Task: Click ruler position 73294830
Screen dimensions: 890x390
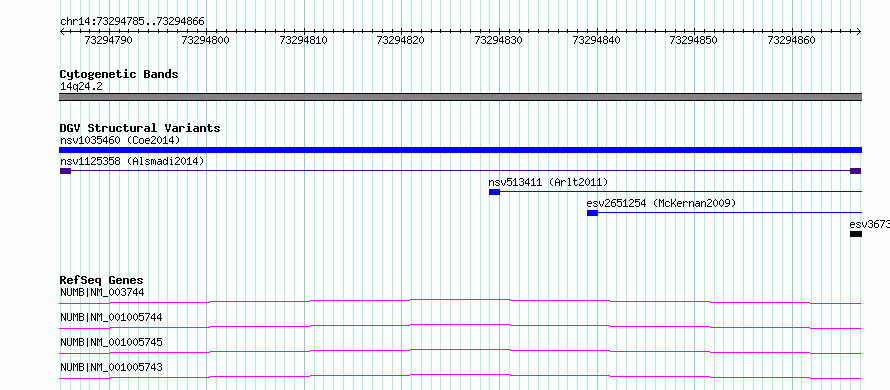Action: pos(499,40)
